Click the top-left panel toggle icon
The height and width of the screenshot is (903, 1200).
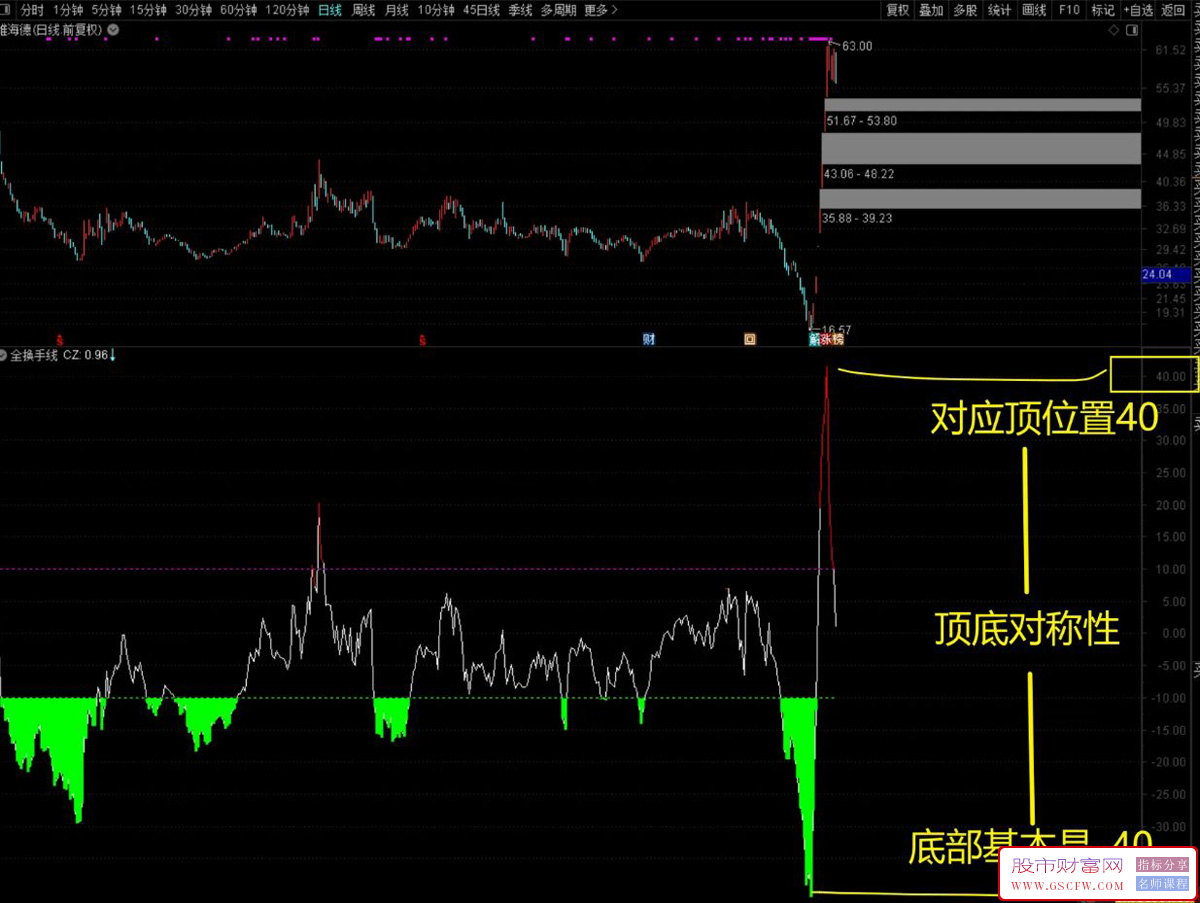point(7,10)
